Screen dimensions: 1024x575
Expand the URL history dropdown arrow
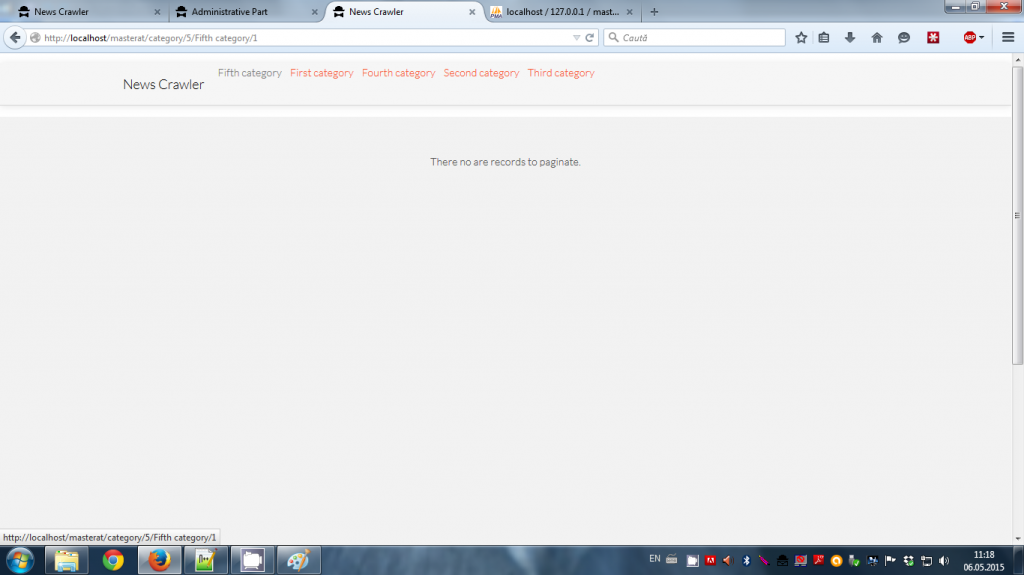coord(576,38)
